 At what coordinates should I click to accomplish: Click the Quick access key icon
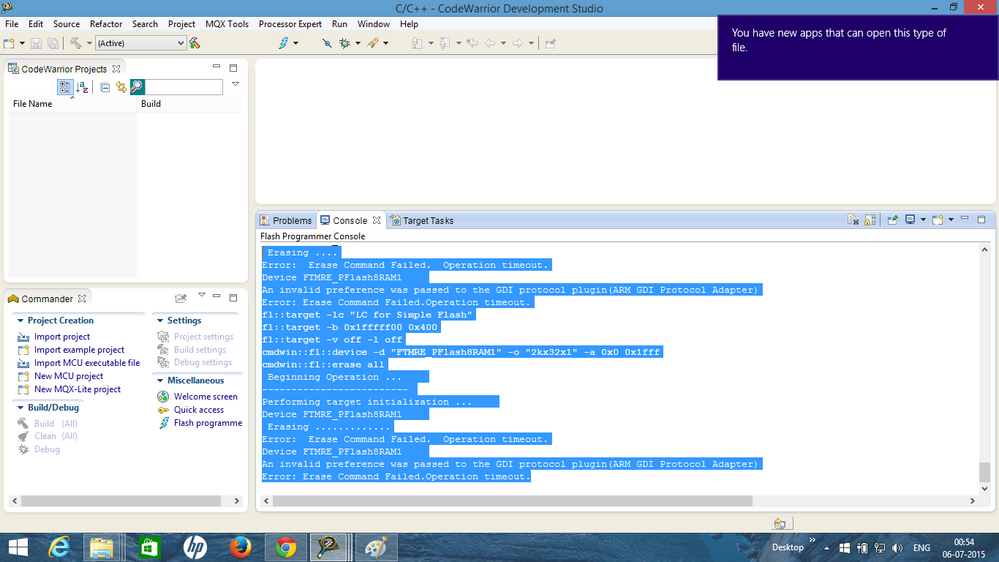pos(164,410)
